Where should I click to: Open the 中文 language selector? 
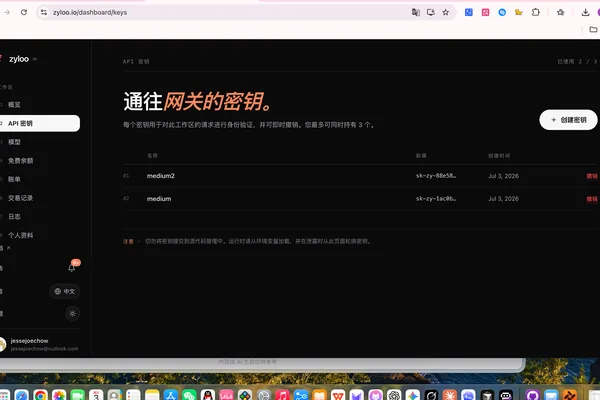(x=65, y=291)
